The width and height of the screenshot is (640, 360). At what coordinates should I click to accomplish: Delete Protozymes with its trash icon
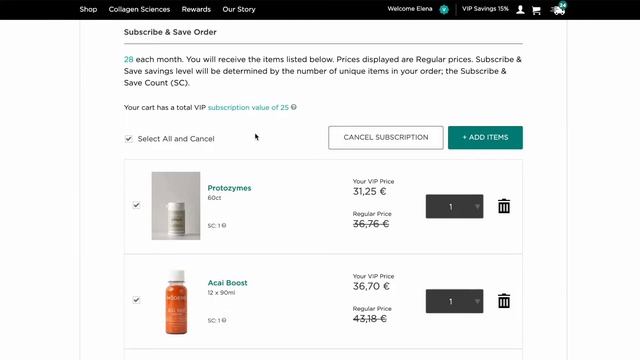click(x=504, y=206)
